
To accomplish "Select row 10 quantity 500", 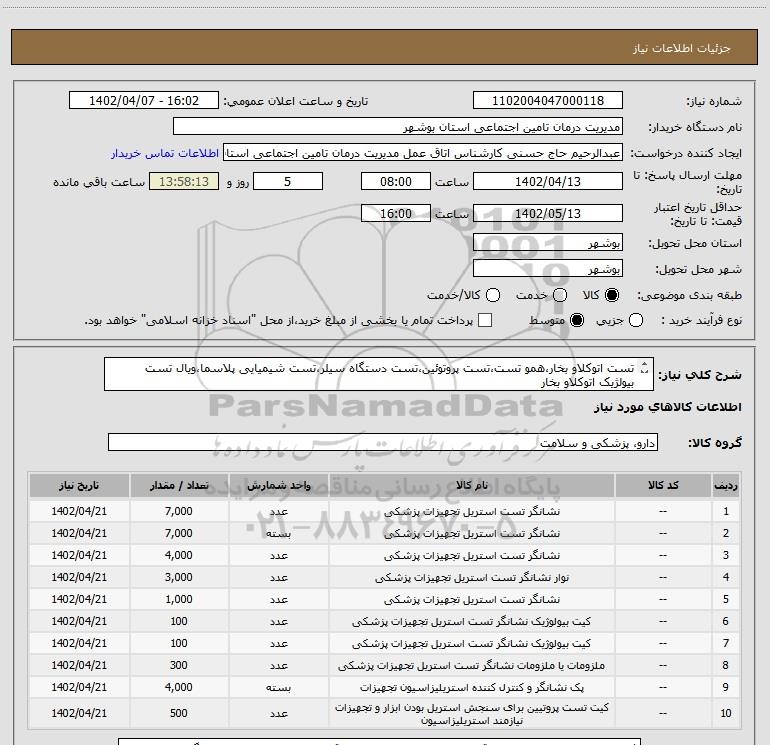I will click(x=179, y=713).
